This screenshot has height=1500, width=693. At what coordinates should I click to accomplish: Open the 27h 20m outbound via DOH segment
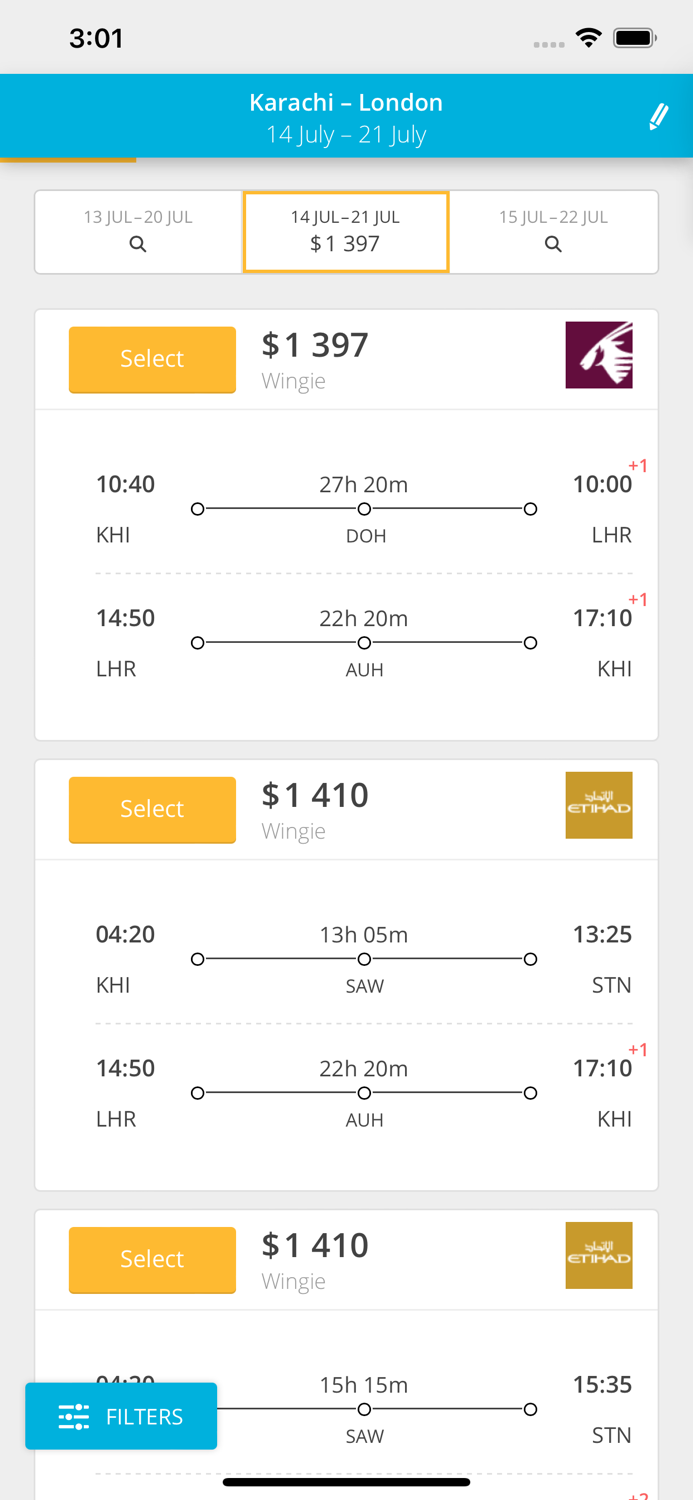pyautogui.click(x=363, y=509)
